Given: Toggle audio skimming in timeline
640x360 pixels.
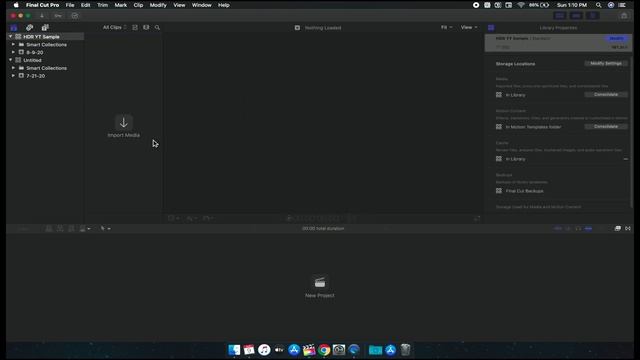Looking at the screenshot, I should pyautogui.click(x=568, y=229).
